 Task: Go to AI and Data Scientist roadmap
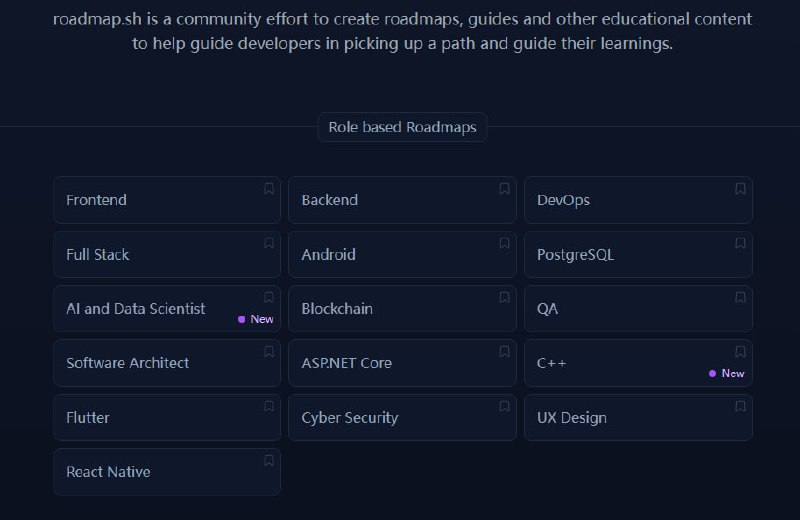(136, 309)
